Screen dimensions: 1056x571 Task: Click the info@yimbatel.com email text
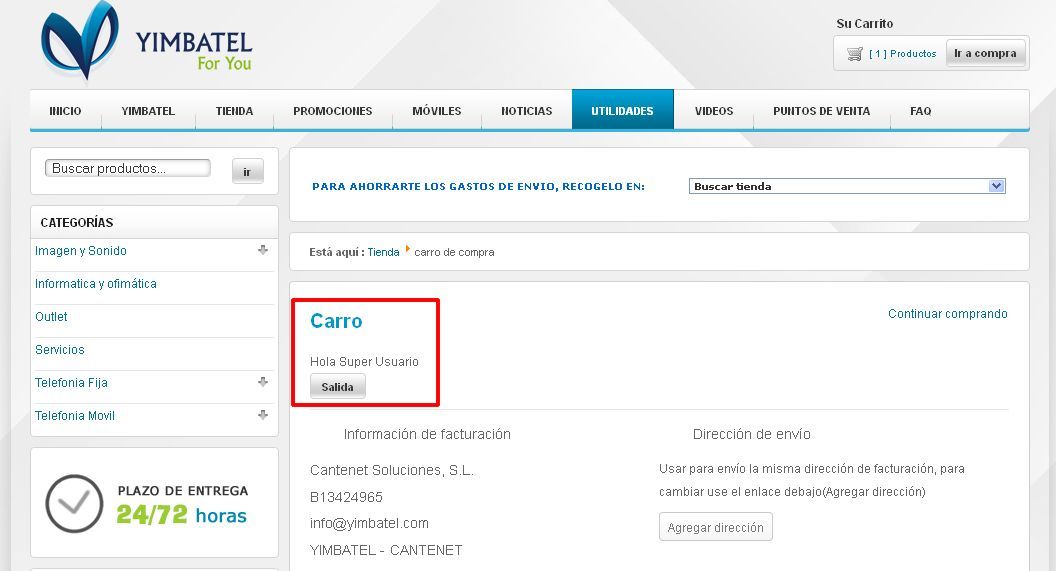pos(369,523)
